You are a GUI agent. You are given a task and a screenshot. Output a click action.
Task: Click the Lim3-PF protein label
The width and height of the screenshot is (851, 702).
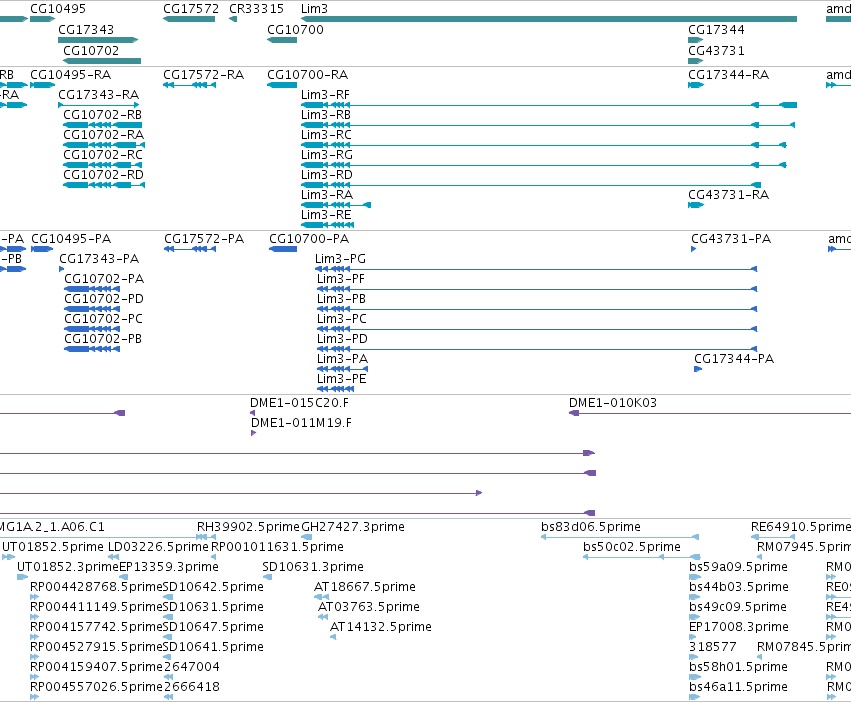click(341, 279)
